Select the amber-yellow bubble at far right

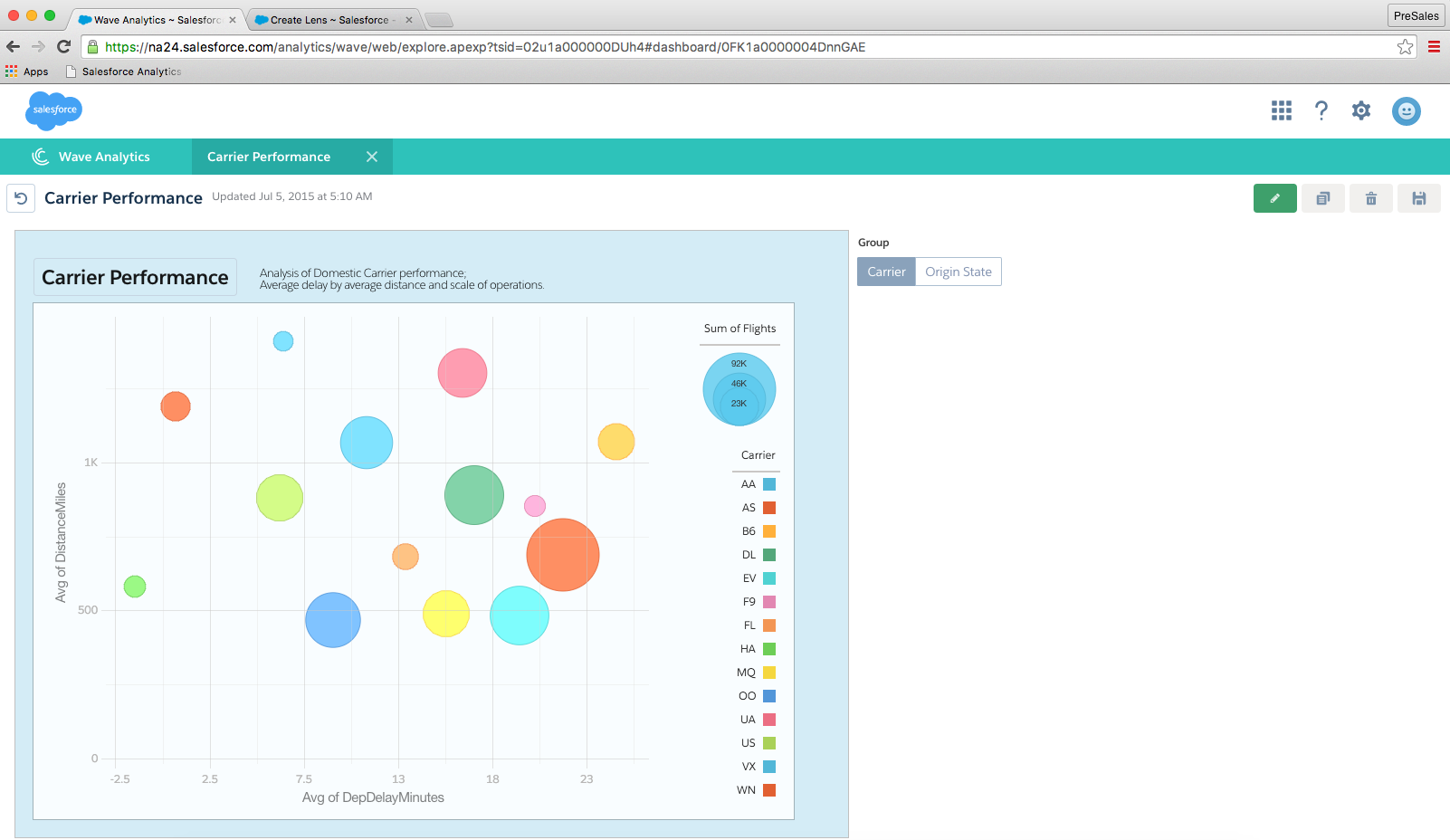616,442
